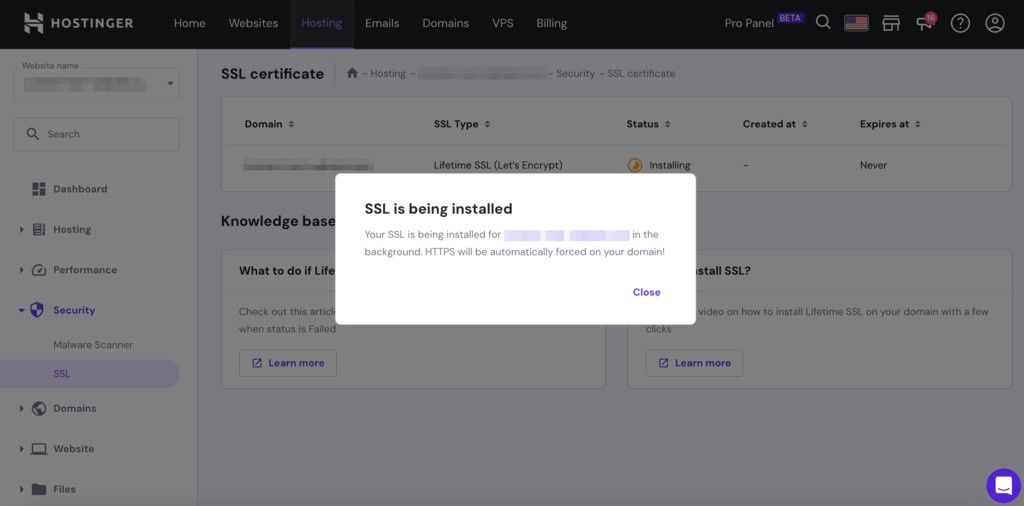Click the Hostinger logo
Screen dimensions: 1024x506
click(x=78, y=24)
